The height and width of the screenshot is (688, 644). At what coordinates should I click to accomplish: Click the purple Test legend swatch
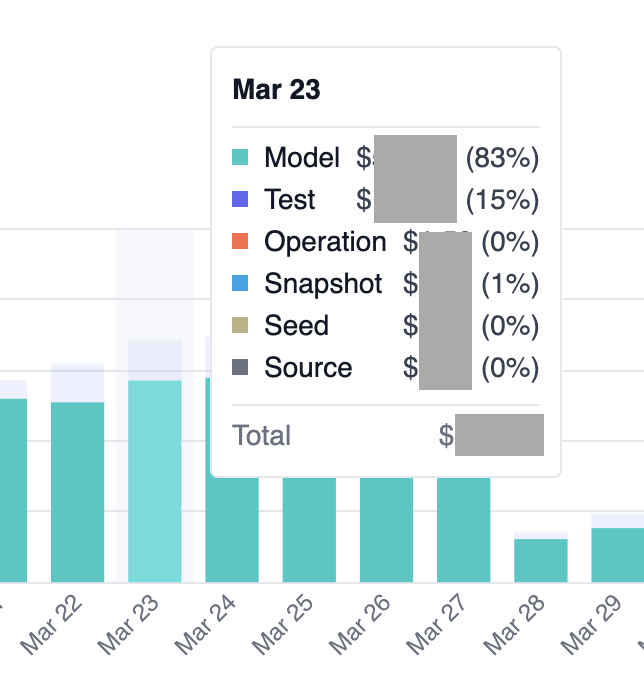coord(240,200)
